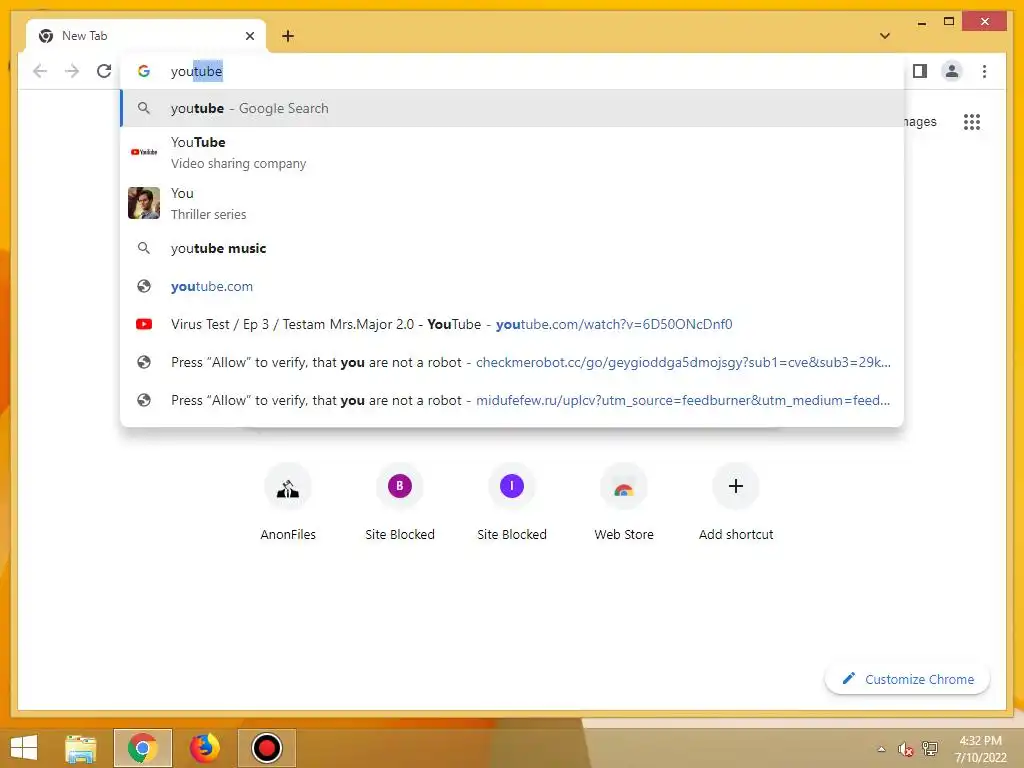The width and height of the screenshot is (1024, 768).
Task: Close the New Tab tab
Action: (x=249, y=36)
